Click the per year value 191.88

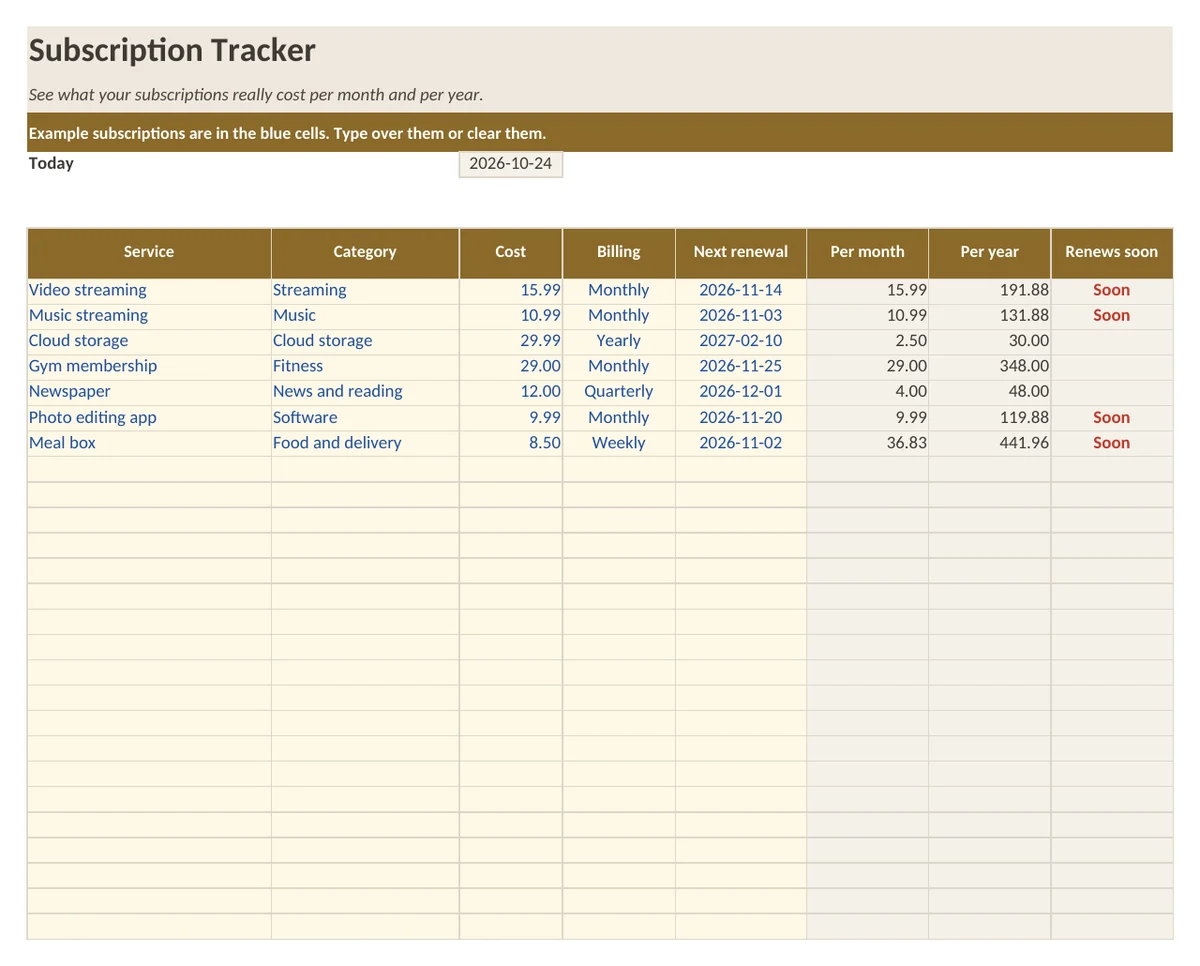990,290
